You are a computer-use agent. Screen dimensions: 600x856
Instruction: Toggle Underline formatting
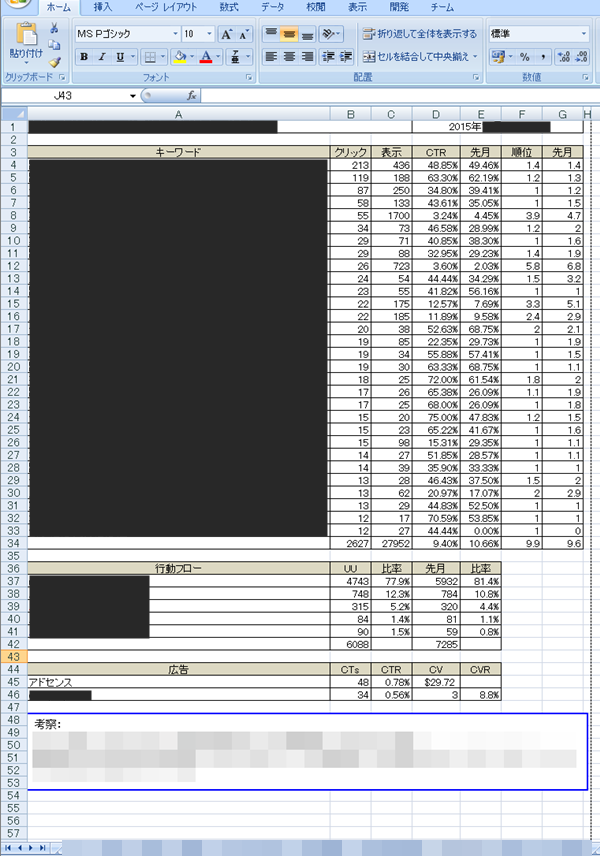[x=120, y=57]
